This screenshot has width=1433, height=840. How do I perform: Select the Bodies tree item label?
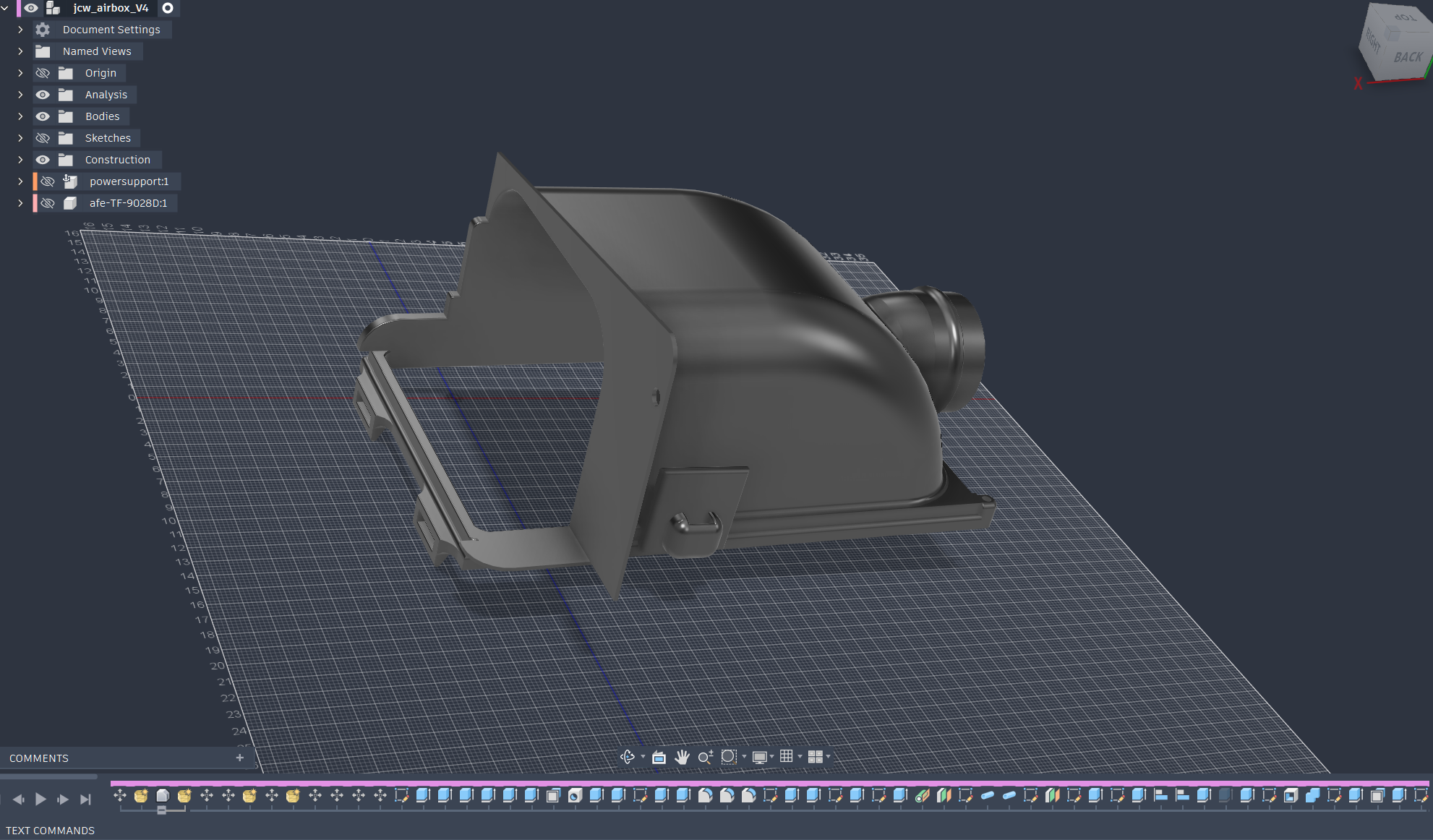(x=103, y=116)
